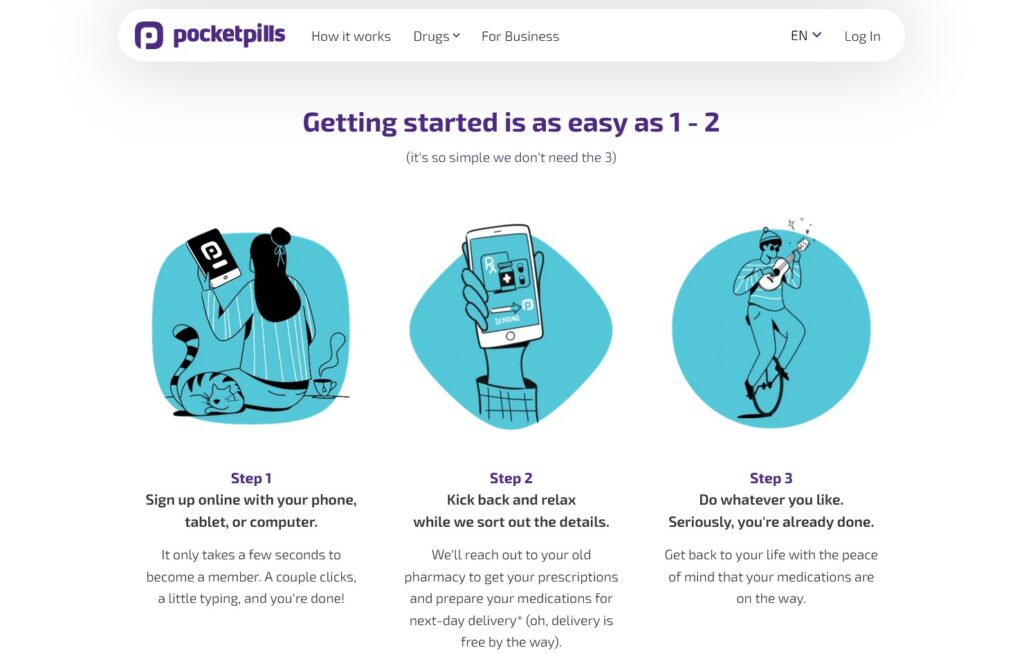The height and width of the screenshot is (668, 1024).
Task: Click the Getting started main heading
Action: coord(511,123)
